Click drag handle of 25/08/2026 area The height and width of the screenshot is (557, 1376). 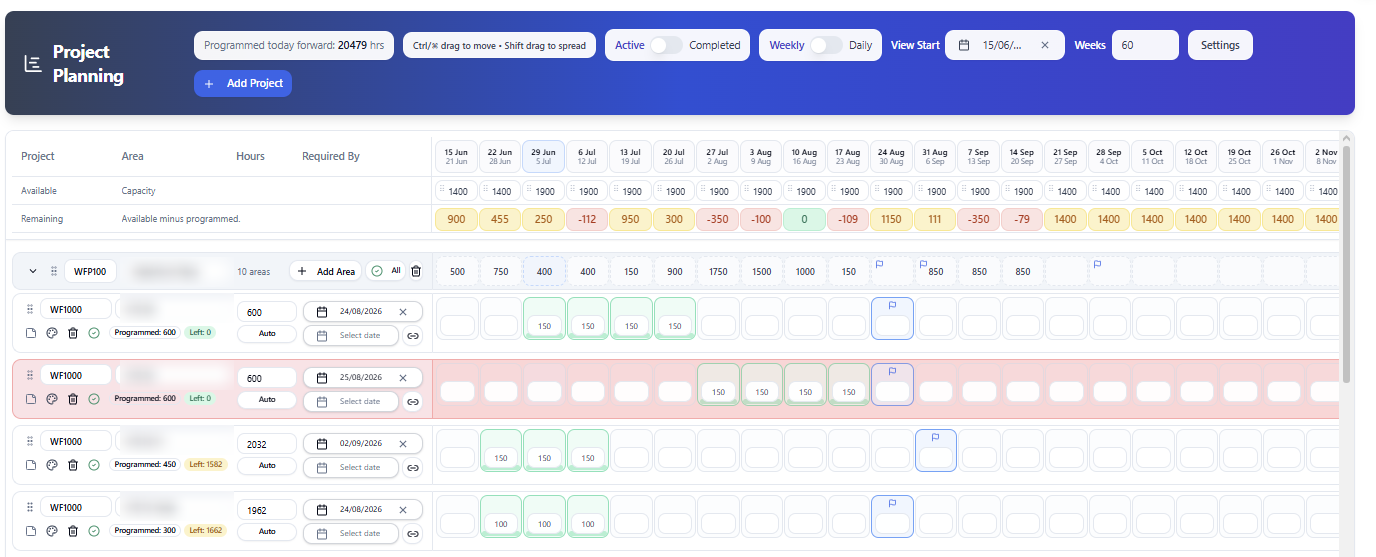pos(30,376)
